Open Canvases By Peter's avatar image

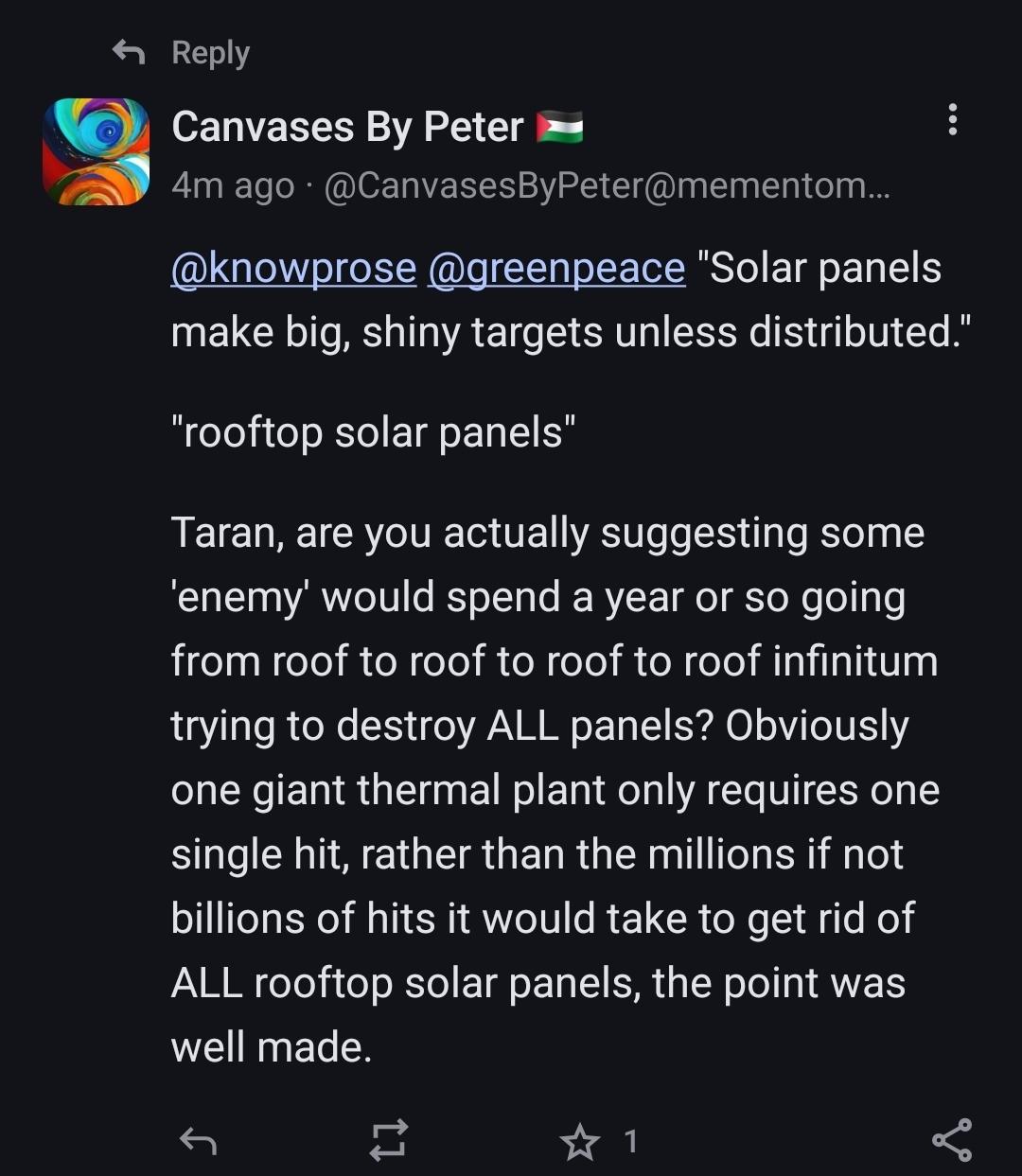pos(97,151)
